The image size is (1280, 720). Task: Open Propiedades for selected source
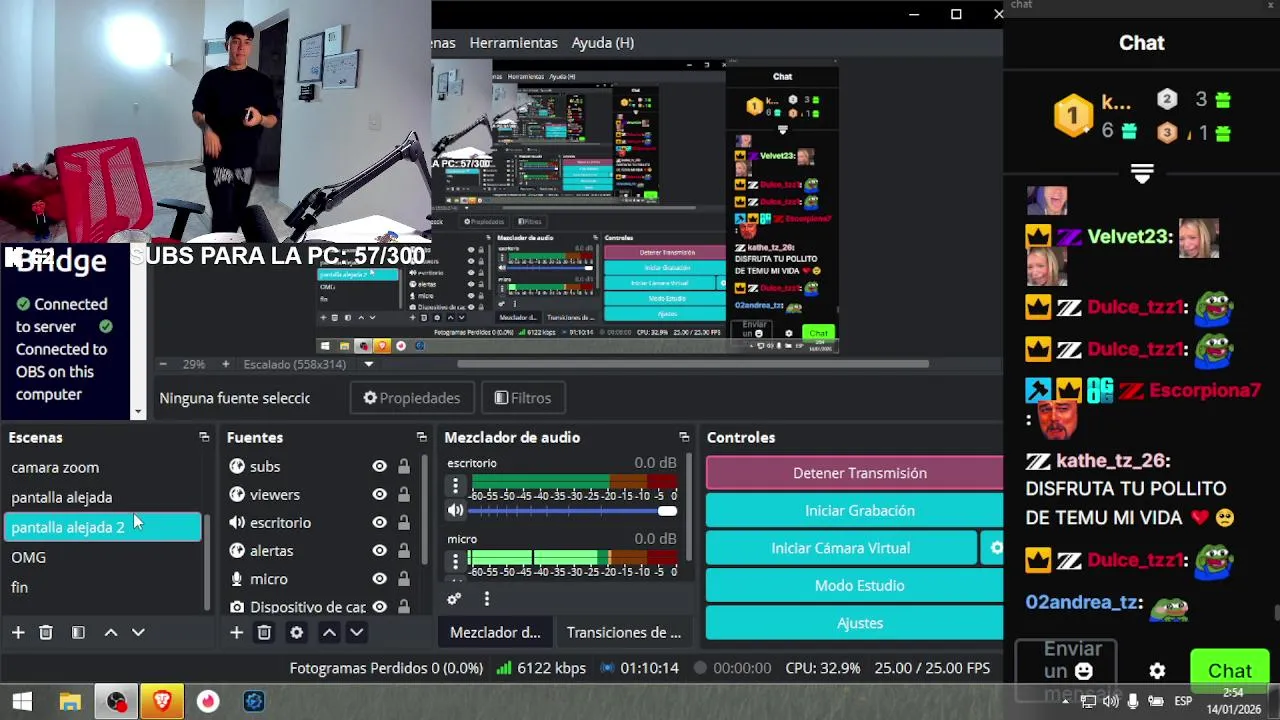tap(412, 398)
